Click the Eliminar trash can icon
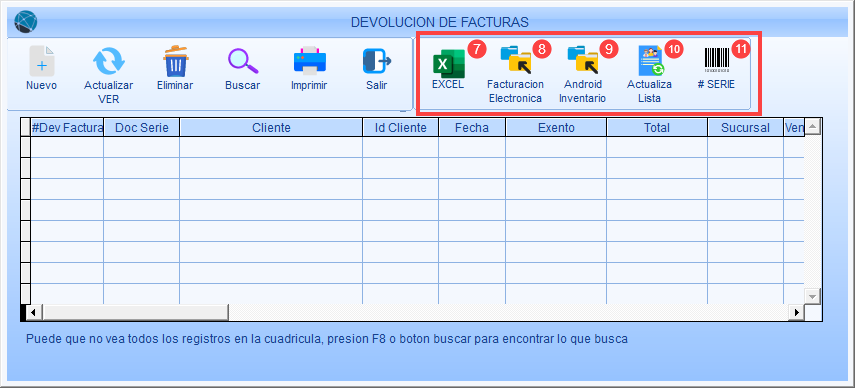Image resolution: width=855 pixels, height=388 pixels. [x=176, y=60]
